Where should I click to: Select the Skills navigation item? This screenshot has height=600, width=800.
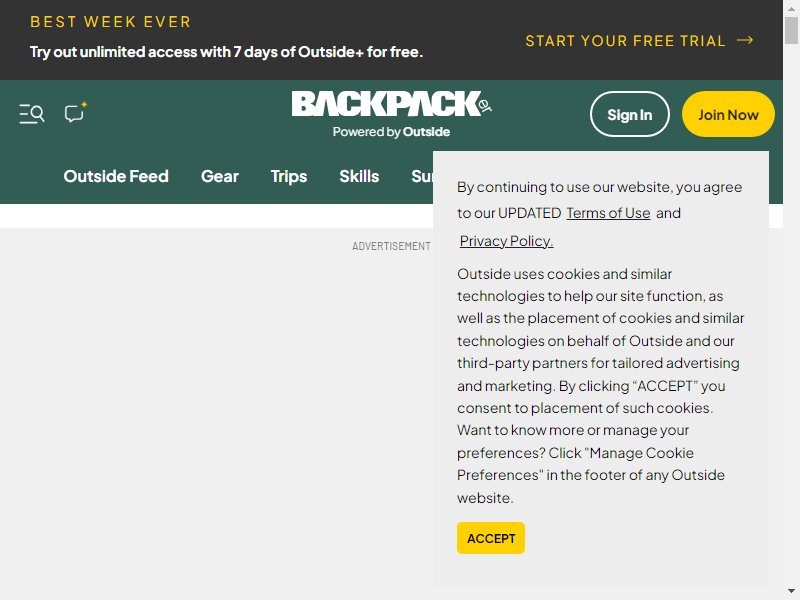click(359, 176)
